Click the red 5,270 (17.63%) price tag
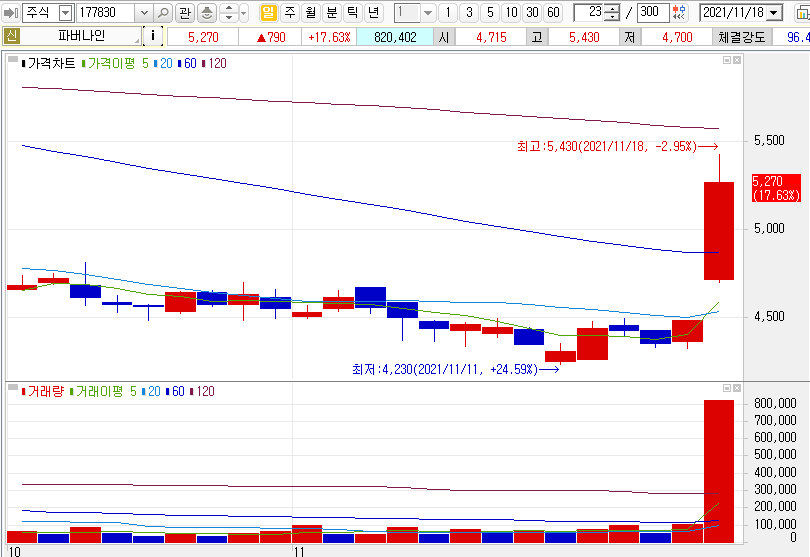Viewport: 810px width, 557px height. pos(776,188)
